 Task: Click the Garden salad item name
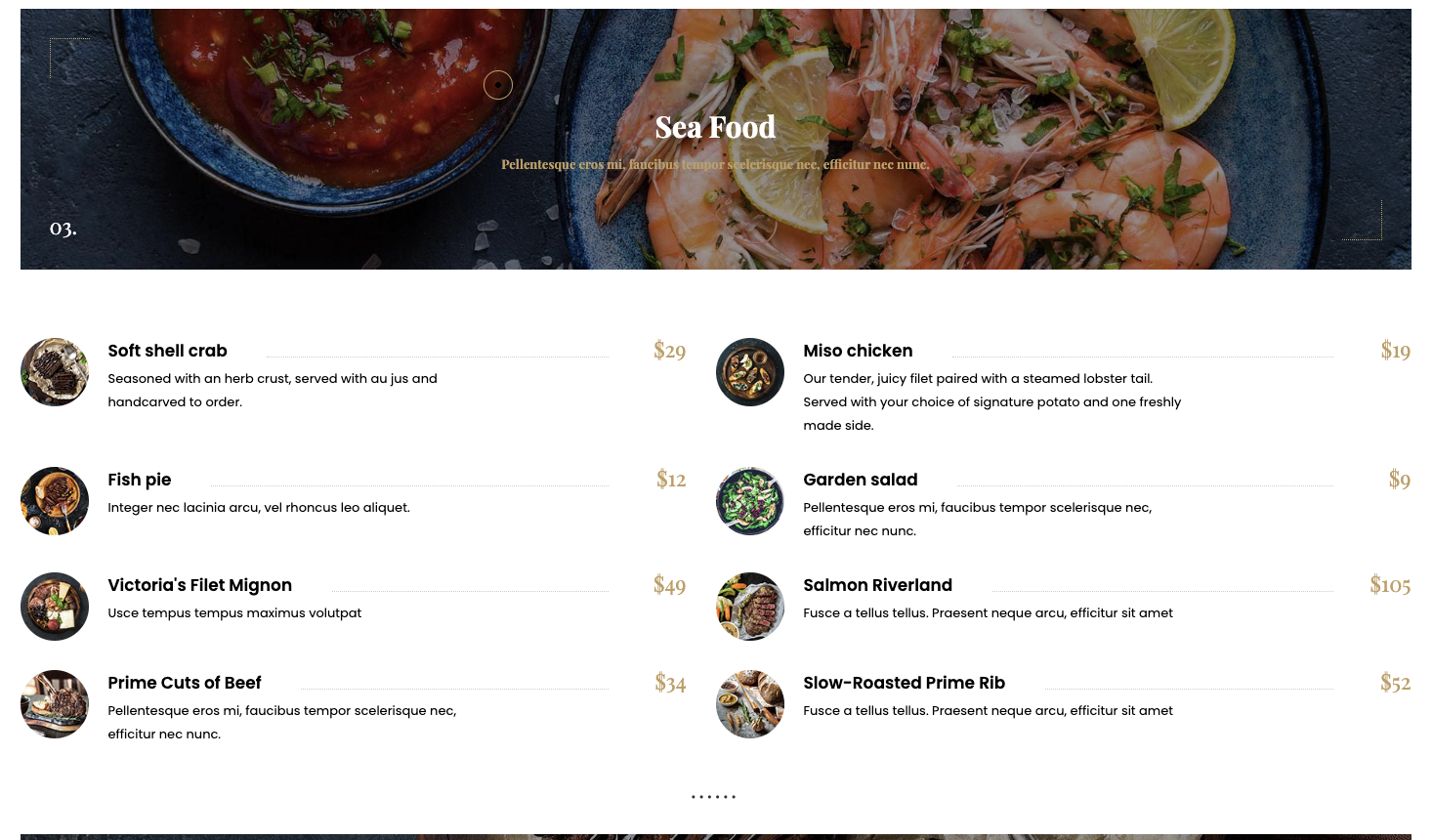coord(860,480)
